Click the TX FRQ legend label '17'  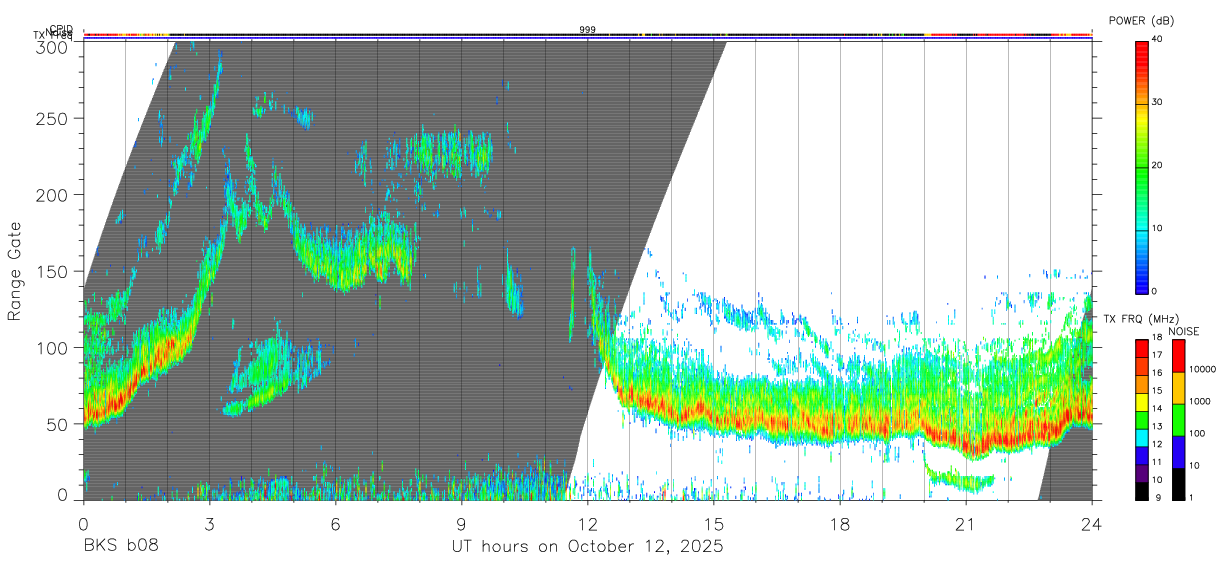[1159, 355]
